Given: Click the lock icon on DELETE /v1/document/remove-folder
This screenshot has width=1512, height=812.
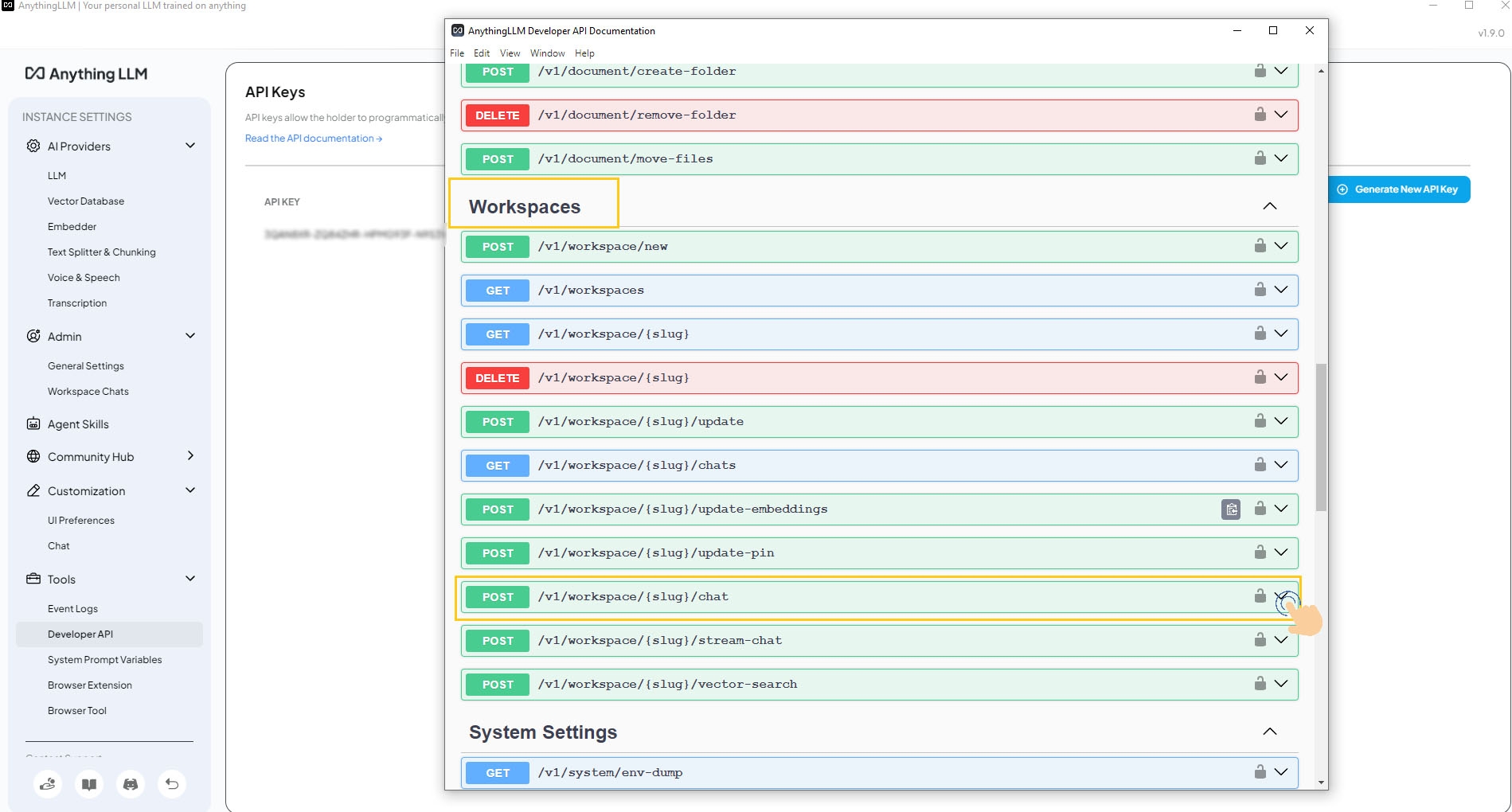Looking at the screenshot, I should tap(1260, 115).
